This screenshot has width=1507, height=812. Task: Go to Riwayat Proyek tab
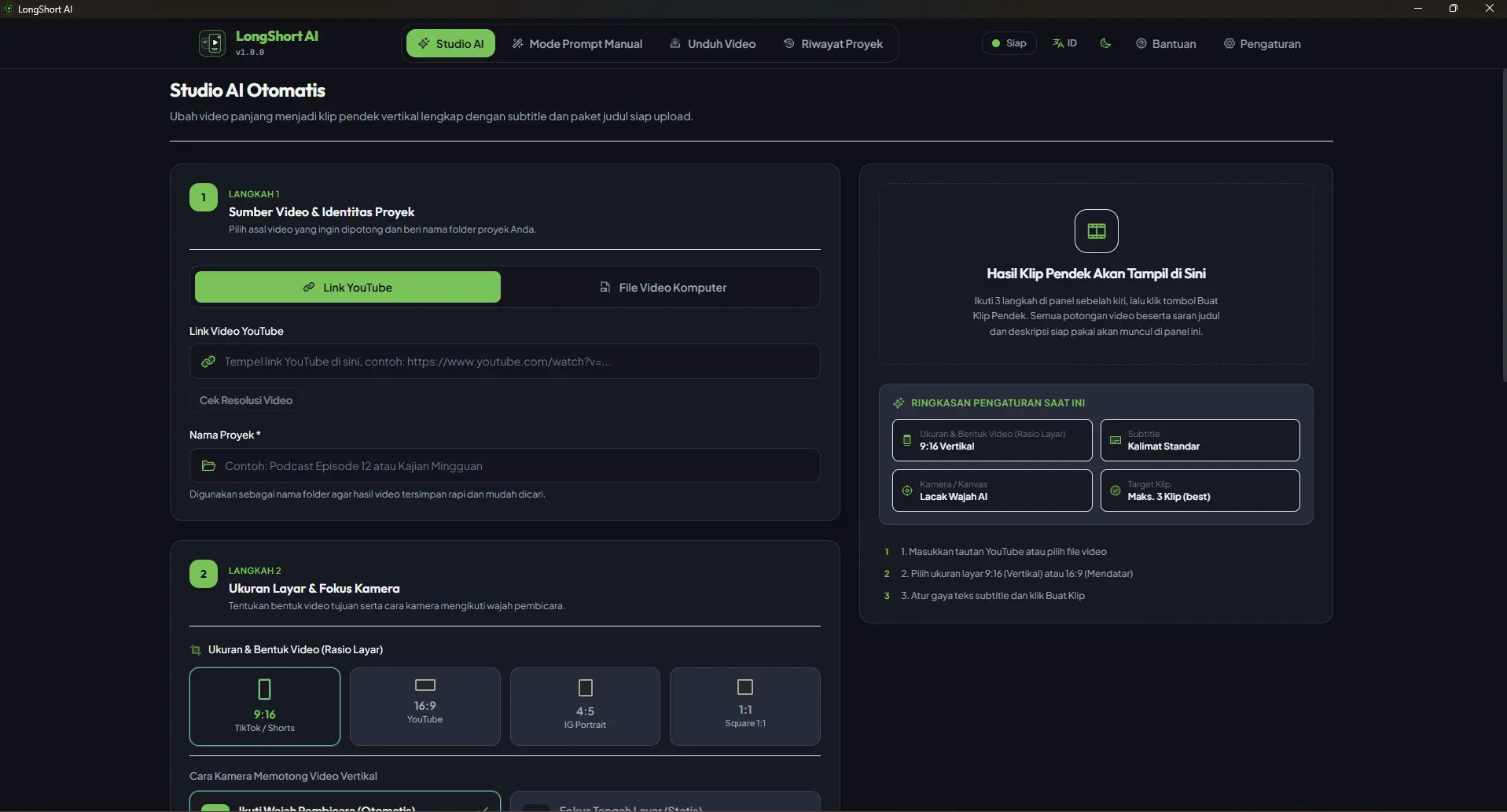click(833, 43)
